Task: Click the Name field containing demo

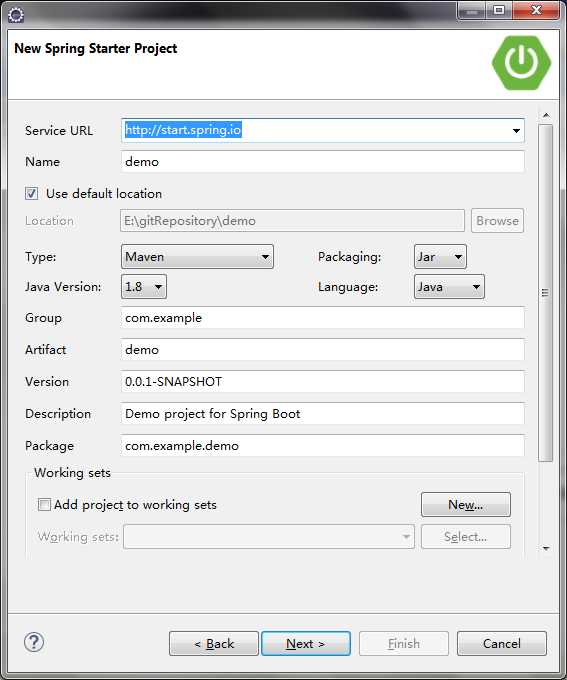Action: 323,162
